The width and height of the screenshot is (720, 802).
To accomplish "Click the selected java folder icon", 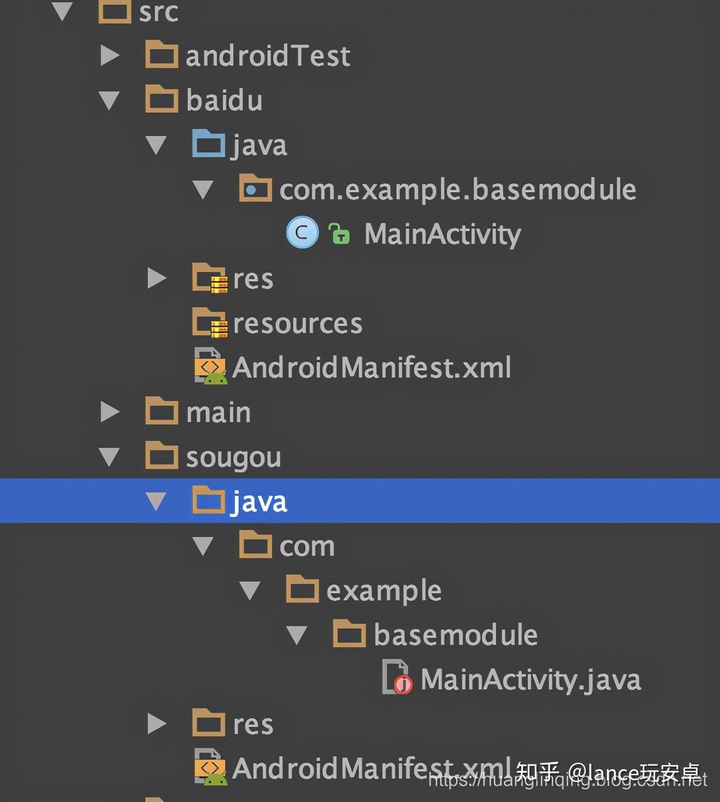I will pyautogui.click(x=209, y=500).
